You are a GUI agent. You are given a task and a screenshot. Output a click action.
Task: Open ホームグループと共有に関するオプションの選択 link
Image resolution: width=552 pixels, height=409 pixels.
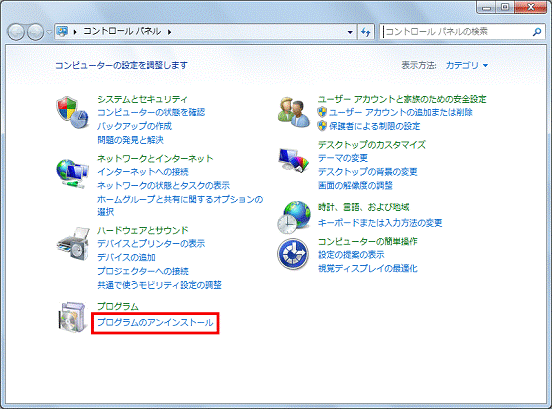180,206
